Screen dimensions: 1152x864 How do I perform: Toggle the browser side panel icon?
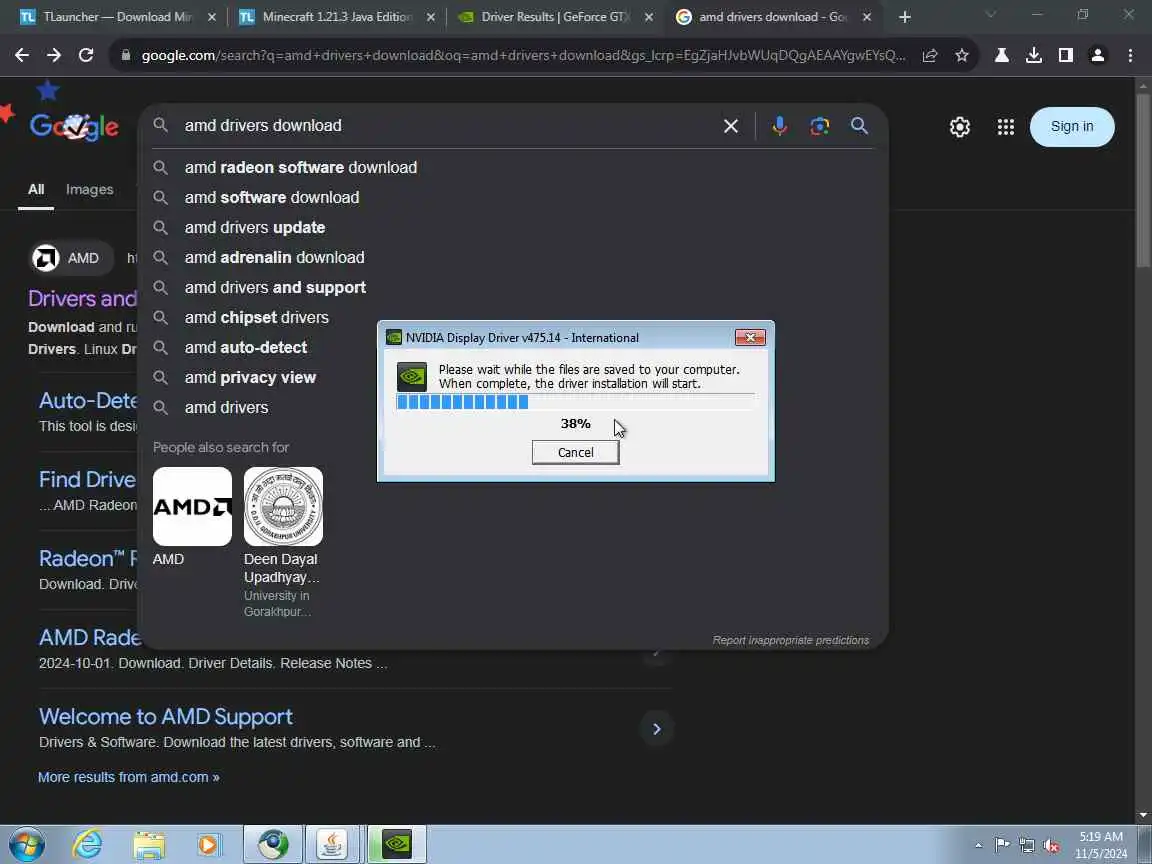1065,55
